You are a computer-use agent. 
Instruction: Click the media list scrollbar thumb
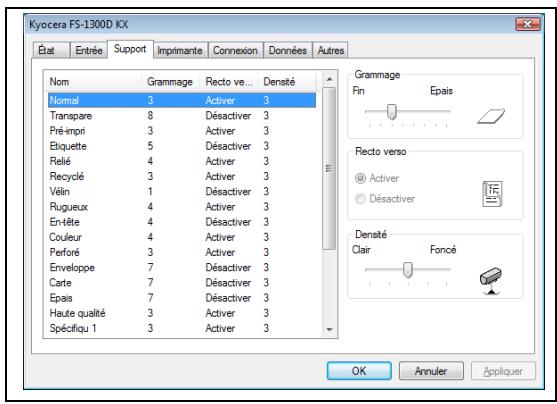(x=329, y=168)
